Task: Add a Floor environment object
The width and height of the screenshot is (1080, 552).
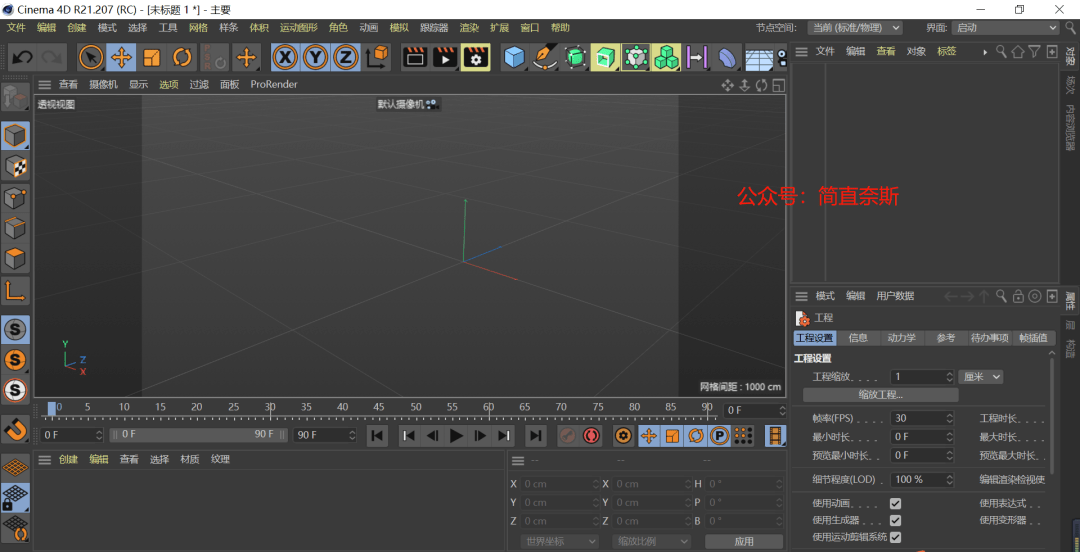Action: click(x=760, y=57)
